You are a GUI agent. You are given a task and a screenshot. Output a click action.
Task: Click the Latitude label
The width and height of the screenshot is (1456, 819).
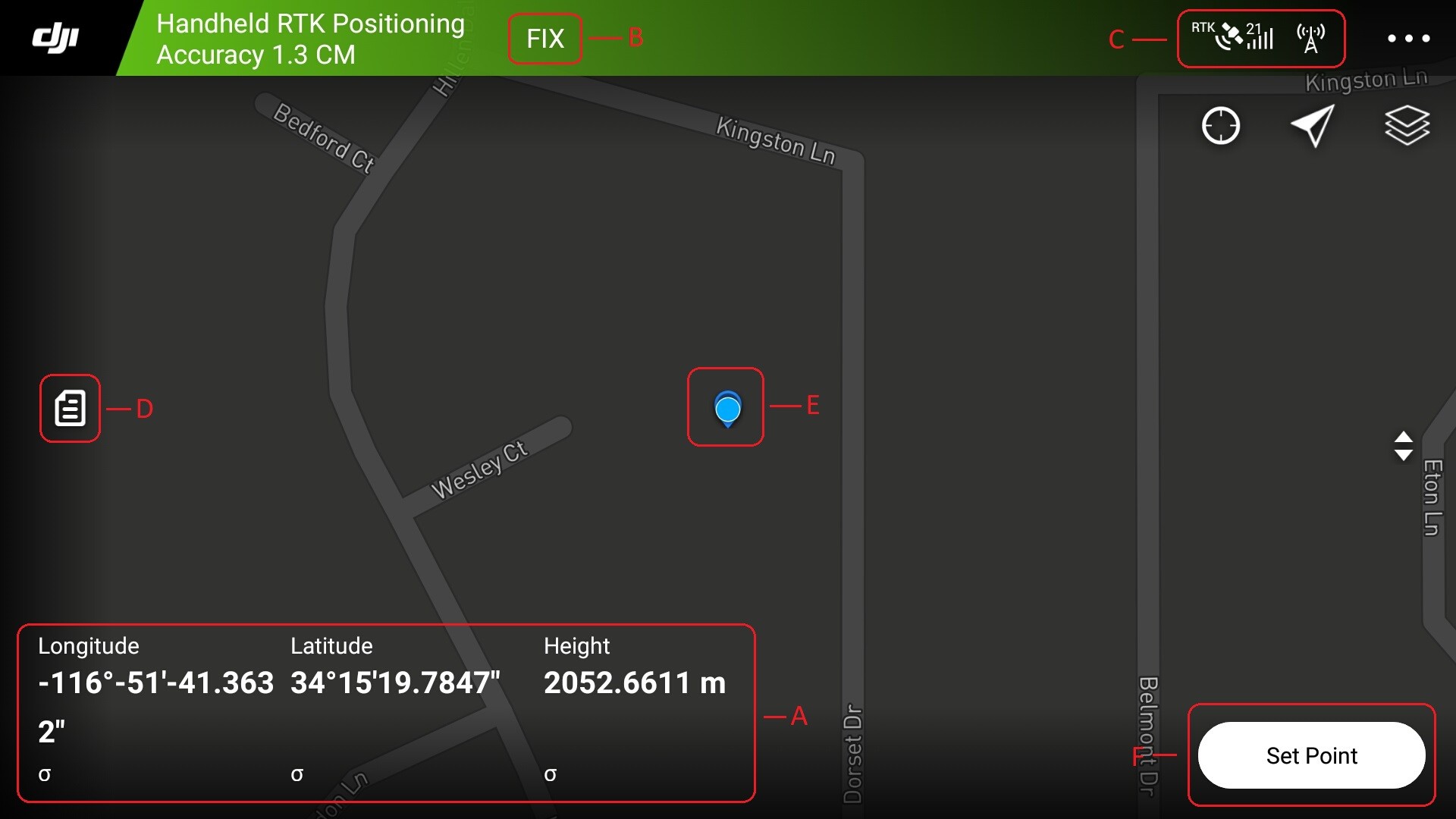[x=331, y=645]
